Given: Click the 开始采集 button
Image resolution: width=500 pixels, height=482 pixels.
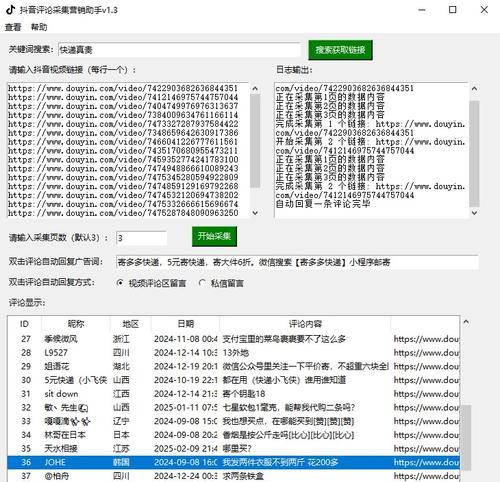Looking at the screenshot, I should coord(214,236).
